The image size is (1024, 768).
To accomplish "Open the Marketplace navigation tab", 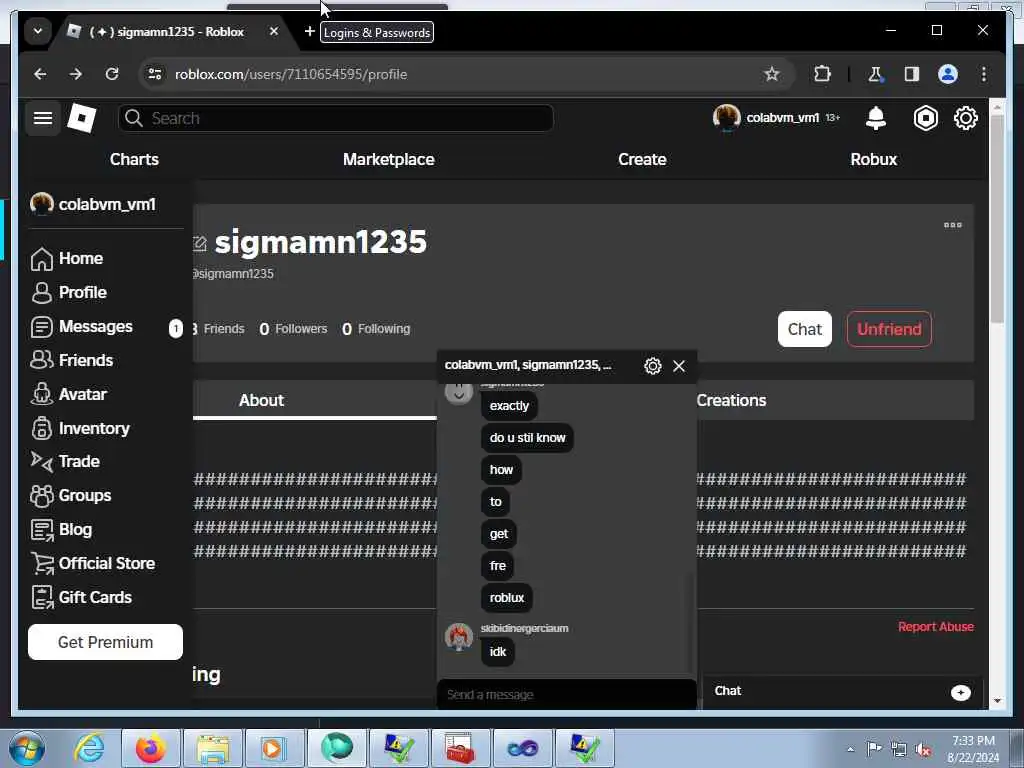I will [389, 159].
